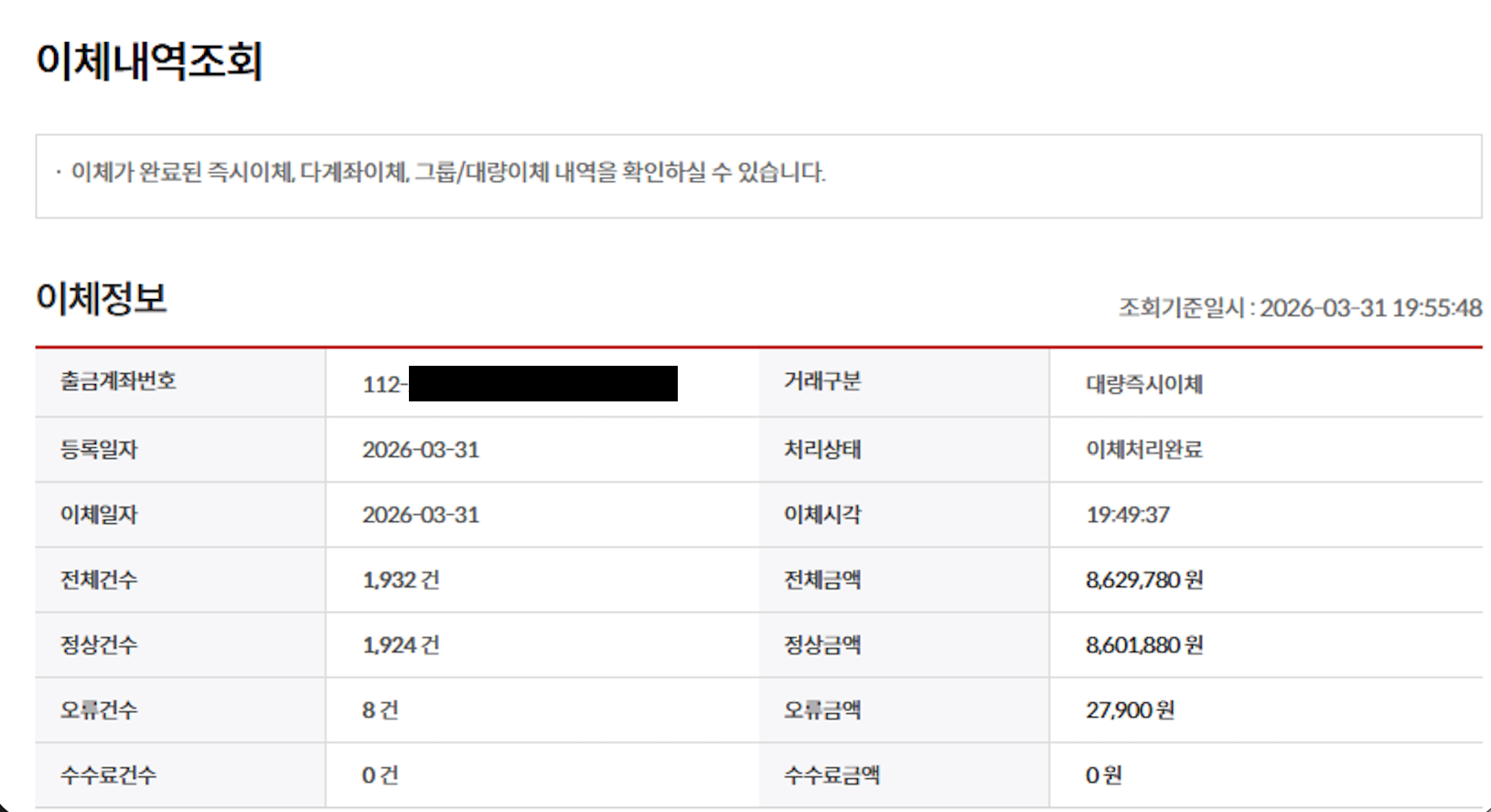Image resolution: width=1491 pixels, height=812 pixels.
Task: Click the 이체일자 label cell
Action: point(180,515)
